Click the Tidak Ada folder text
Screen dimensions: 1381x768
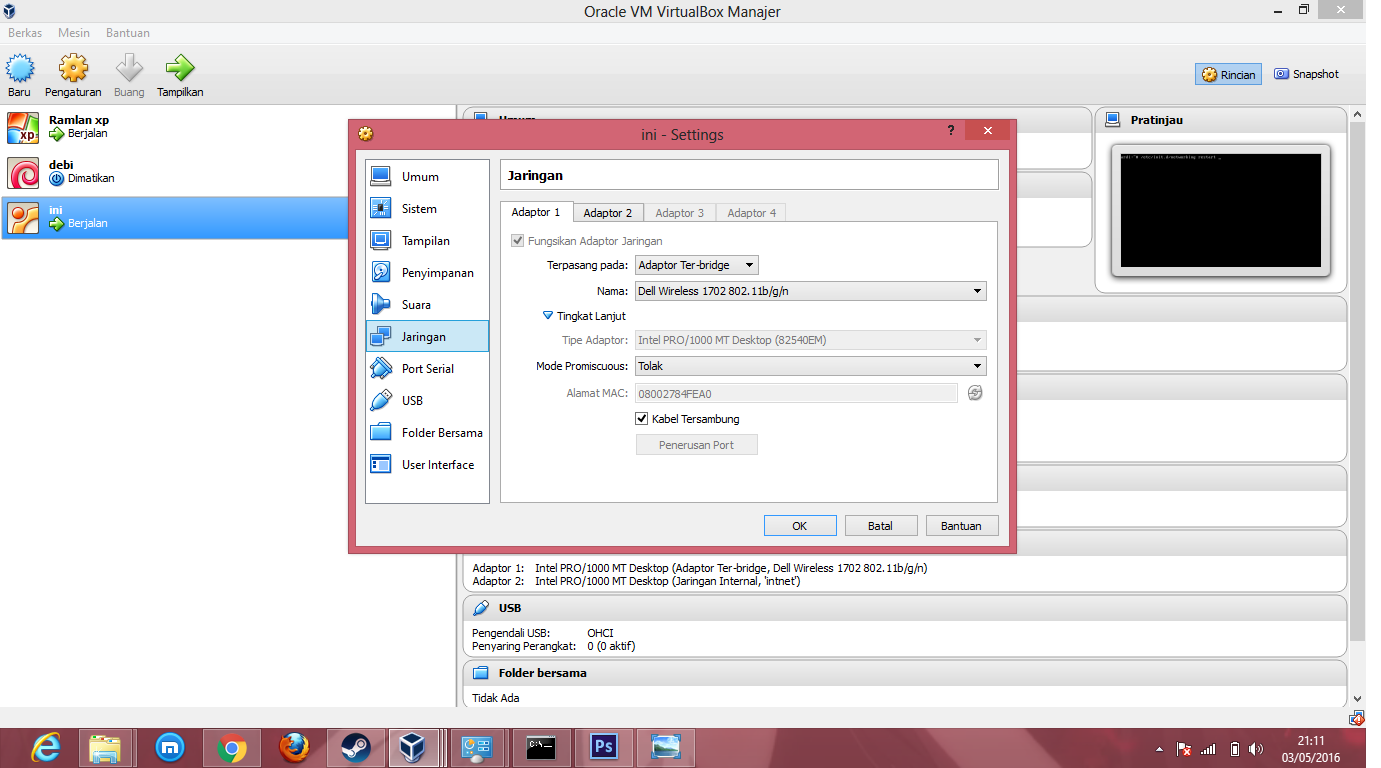coord(495,698)
